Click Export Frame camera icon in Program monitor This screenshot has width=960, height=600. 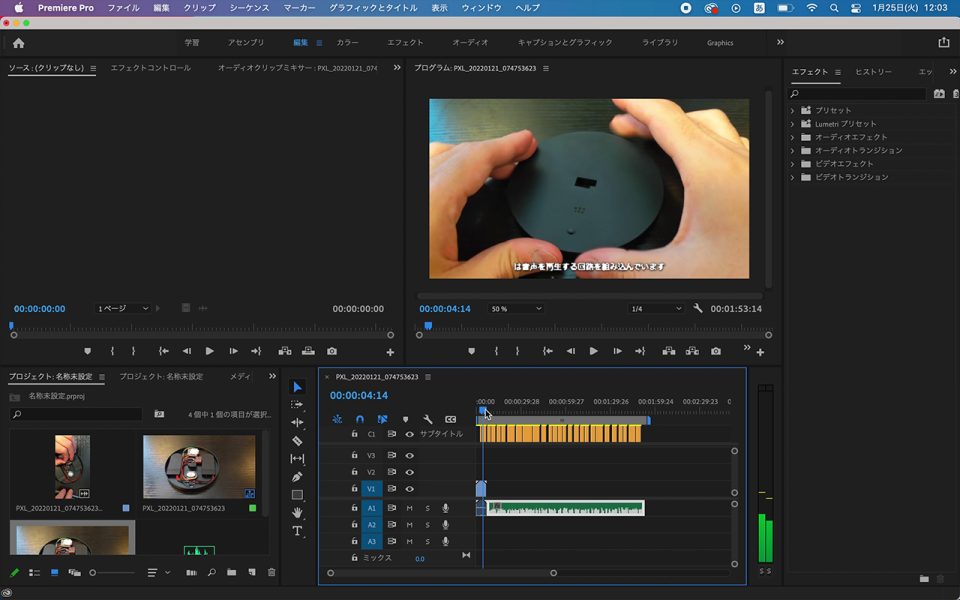(x=716, y=351)
